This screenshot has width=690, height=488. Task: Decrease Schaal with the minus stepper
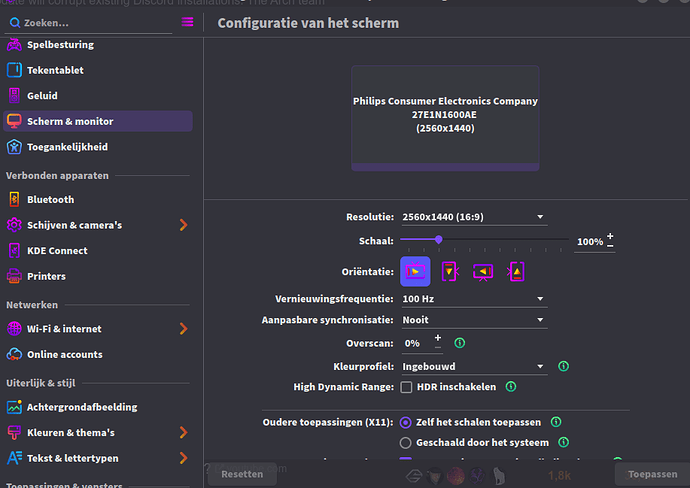click(610, 246)
